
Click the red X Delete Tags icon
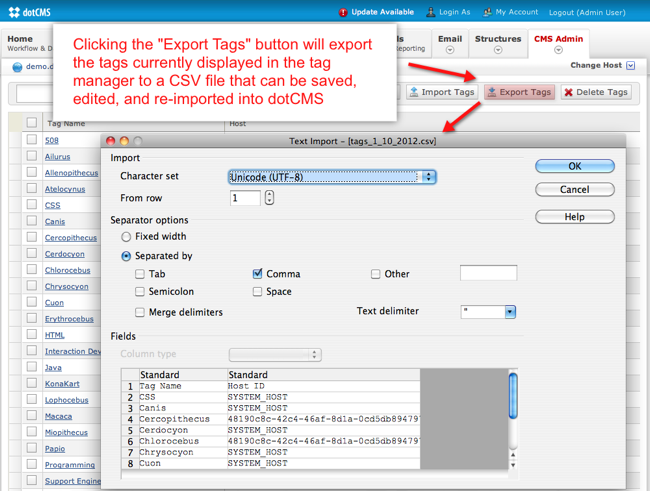(569, 92)
